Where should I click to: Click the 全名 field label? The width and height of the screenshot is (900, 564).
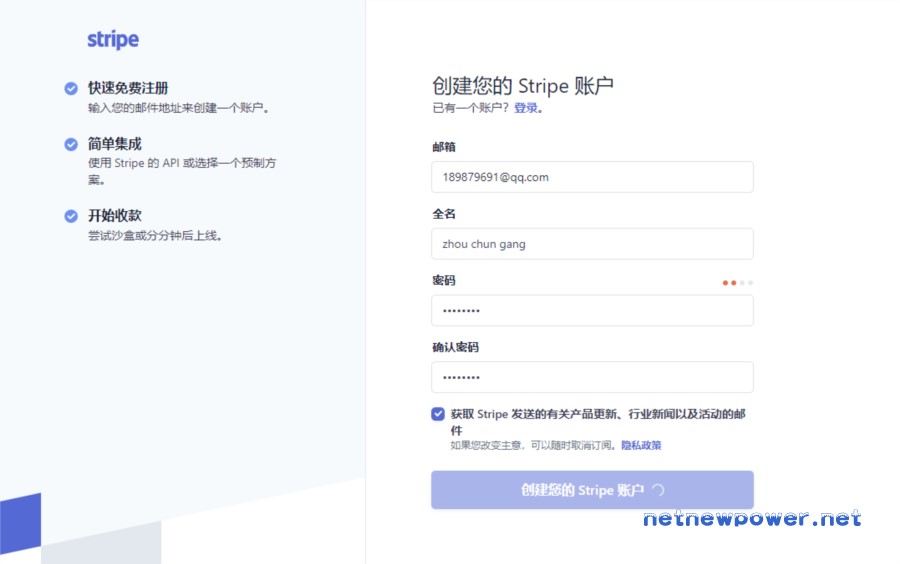[444, 214]
